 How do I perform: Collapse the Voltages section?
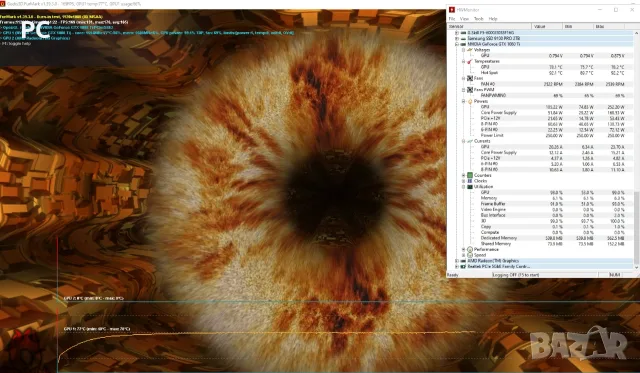click(464, 50)
